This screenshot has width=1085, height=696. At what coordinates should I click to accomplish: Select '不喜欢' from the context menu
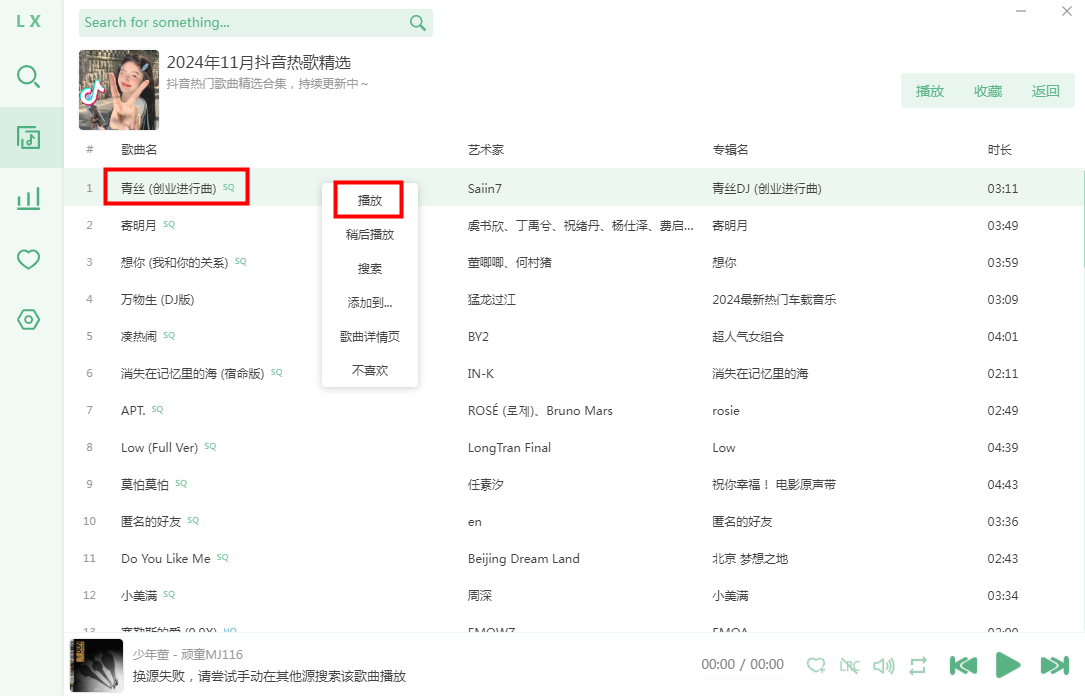pos(370,370)
